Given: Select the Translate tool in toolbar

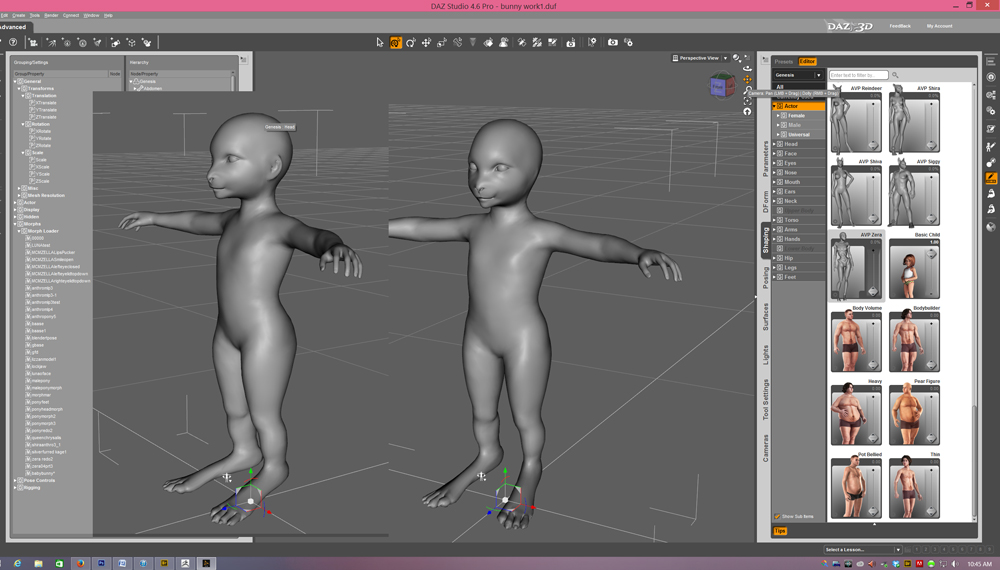Looking at the screenshot, I should point(426,43).
